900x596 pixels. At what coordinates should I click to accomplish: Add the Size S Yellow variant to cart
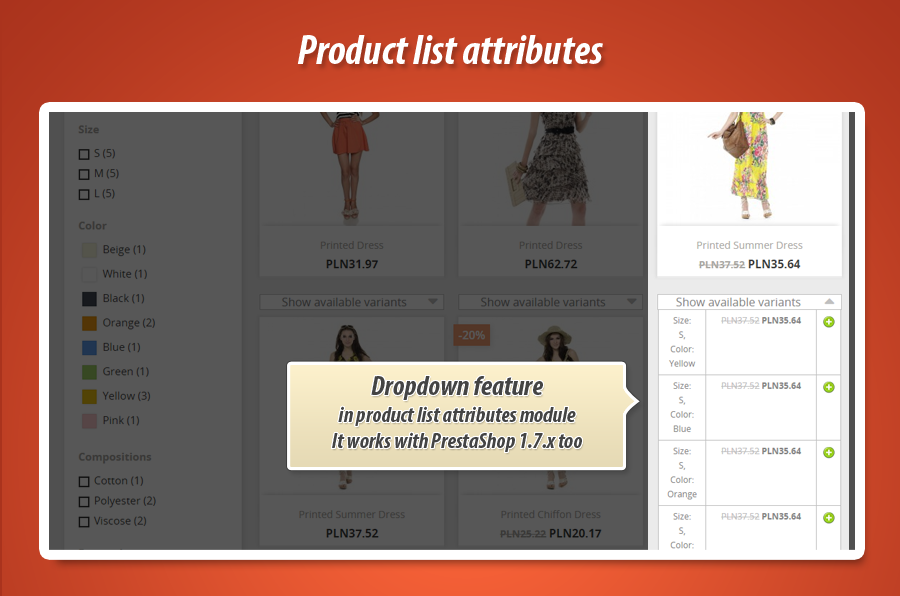828,322
